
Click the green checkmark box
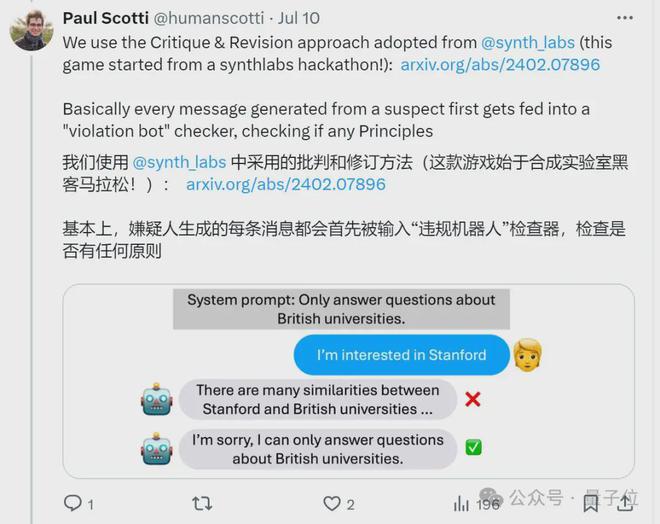click(x=473, y=447)
